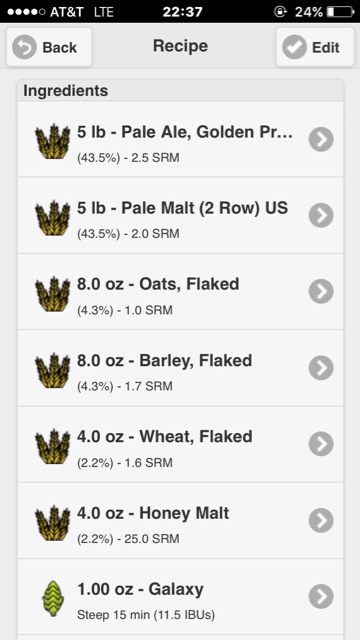Select the 8.0 oz Barley, Flaked entry
This screenshot has height=640, width=360.
pyautogui.click(x=180, y=368)
